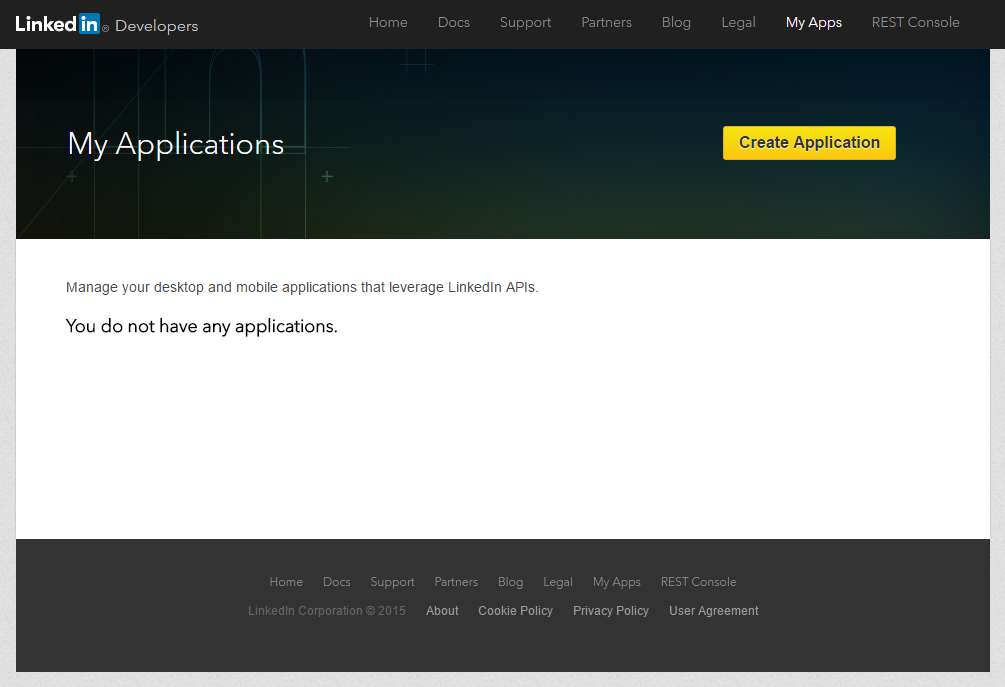Viewport: 1005px width, 687px height.
Task: View the Privacy Policy link
Action: [611, 611]
